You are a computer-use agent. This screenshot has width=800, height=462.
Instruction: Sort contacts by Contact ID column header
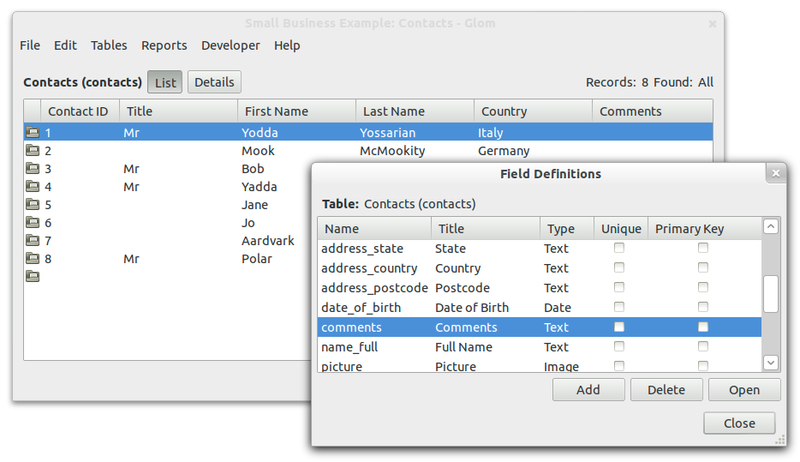80,111
